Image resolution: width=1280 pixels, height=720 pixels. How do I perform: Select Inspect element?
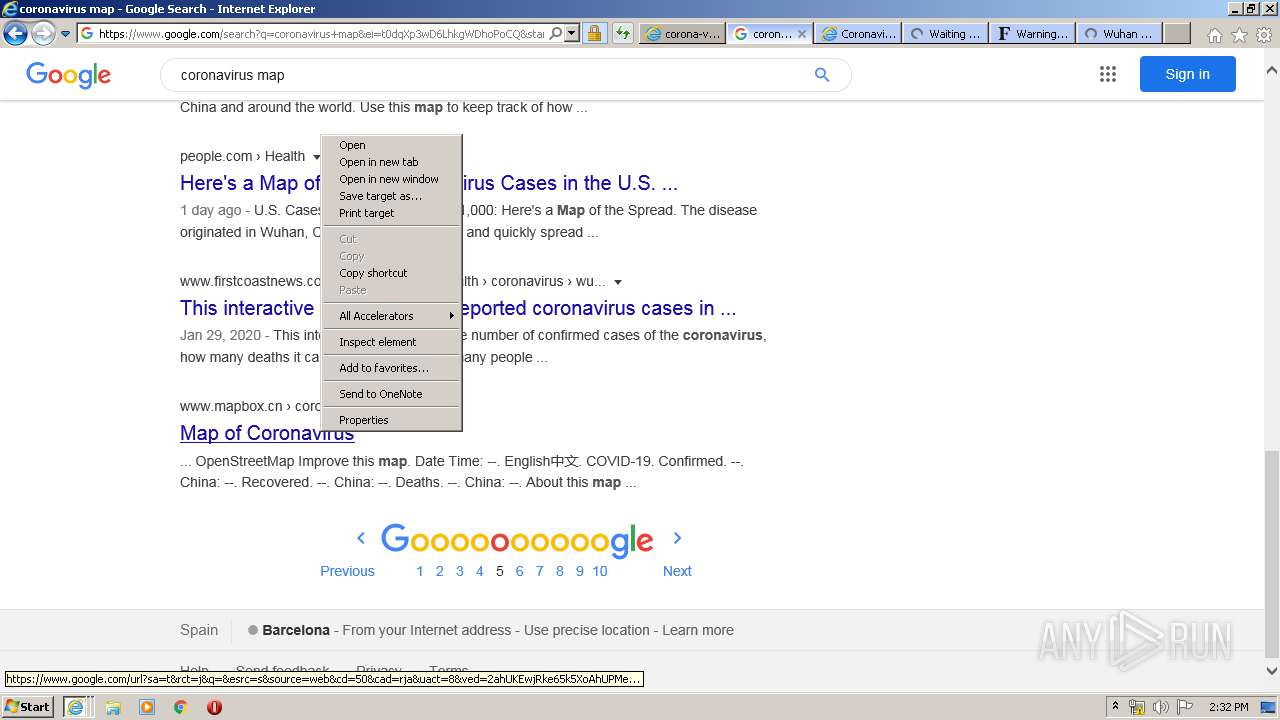tap(391, 342)
